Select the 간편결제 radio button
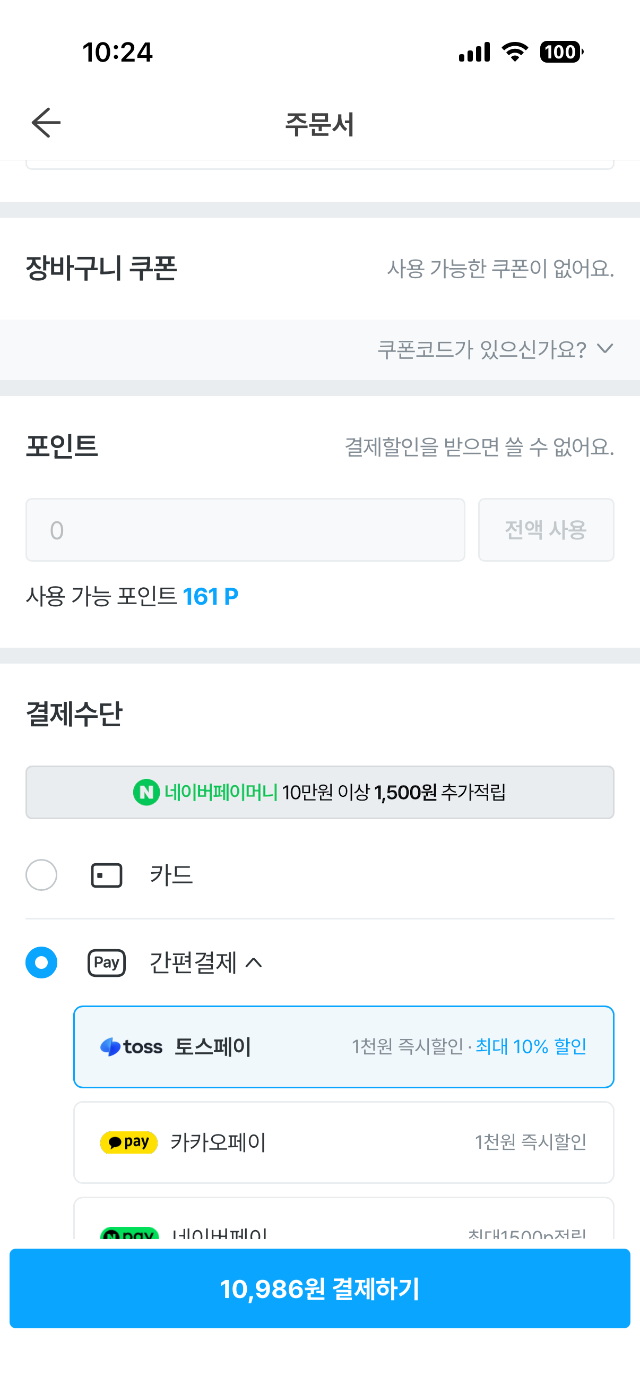This screenshot has width=640, height=1392. coord(41,963)
